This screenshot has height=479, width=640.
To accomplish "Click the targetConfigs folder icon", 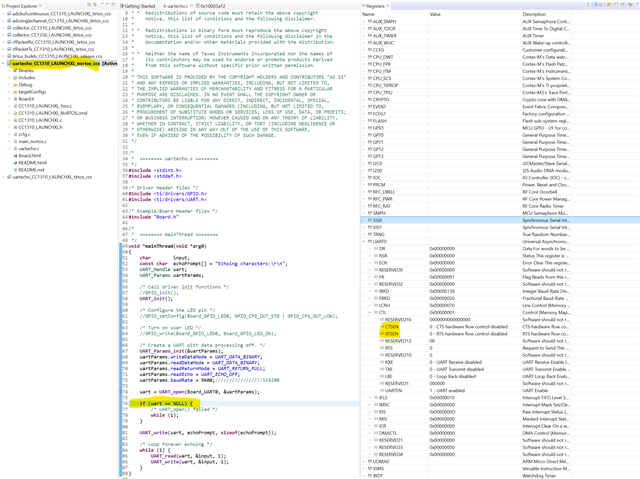I will [x=16, y=92].
